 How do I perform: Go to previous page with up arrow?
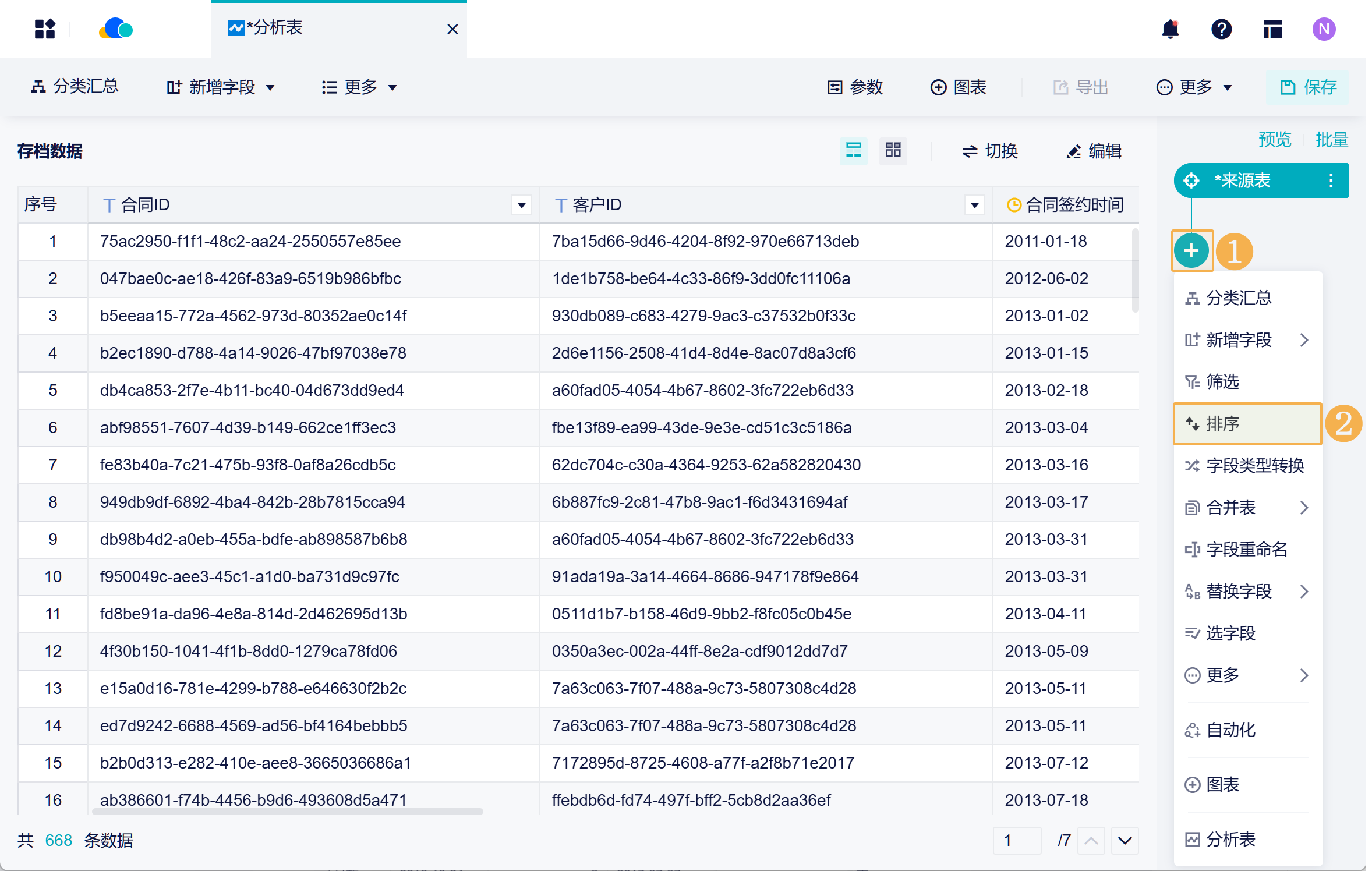tap(1091, 841)
